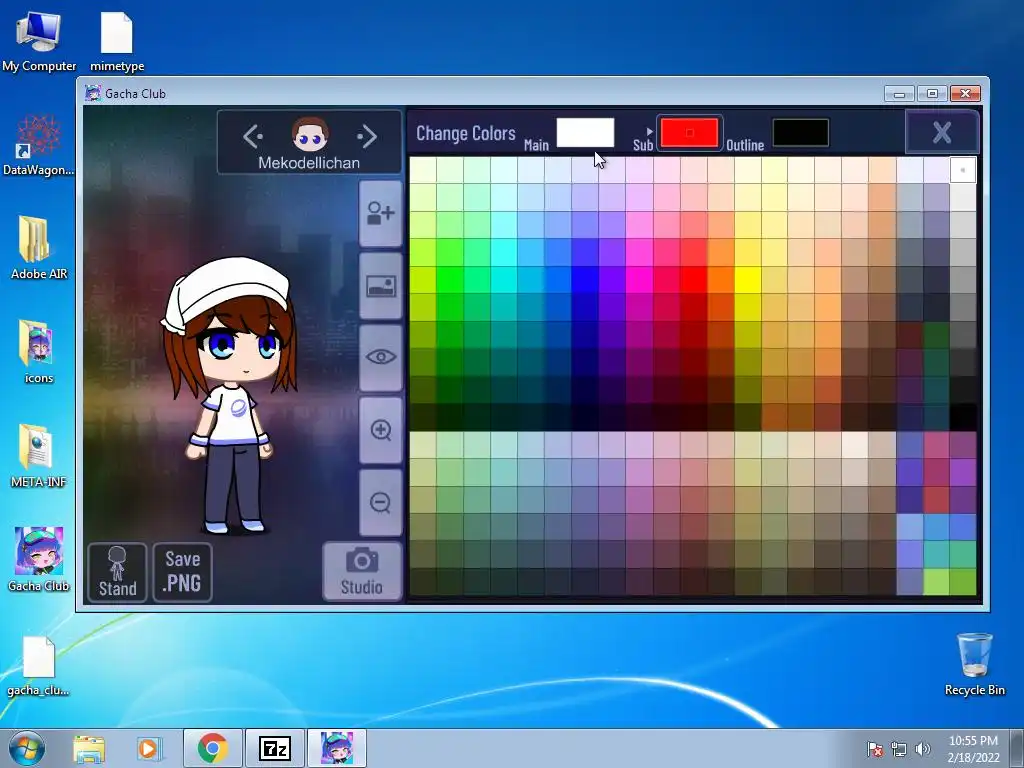
Task: Toggle the eye visibility icon
Action: (381, 357)
